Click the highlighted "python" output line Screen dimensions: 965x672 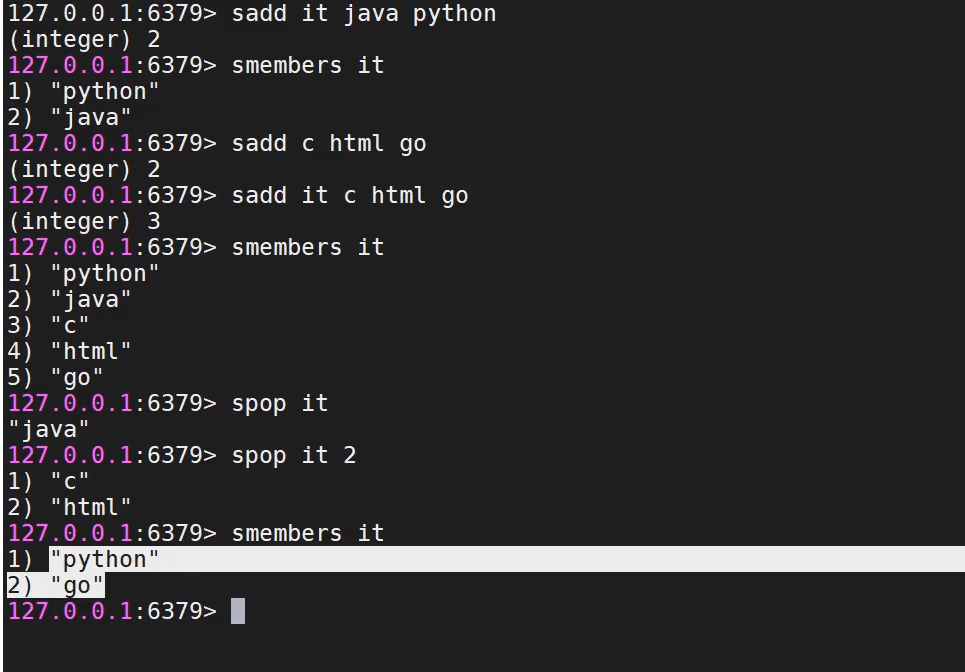(x=104, y=559)
